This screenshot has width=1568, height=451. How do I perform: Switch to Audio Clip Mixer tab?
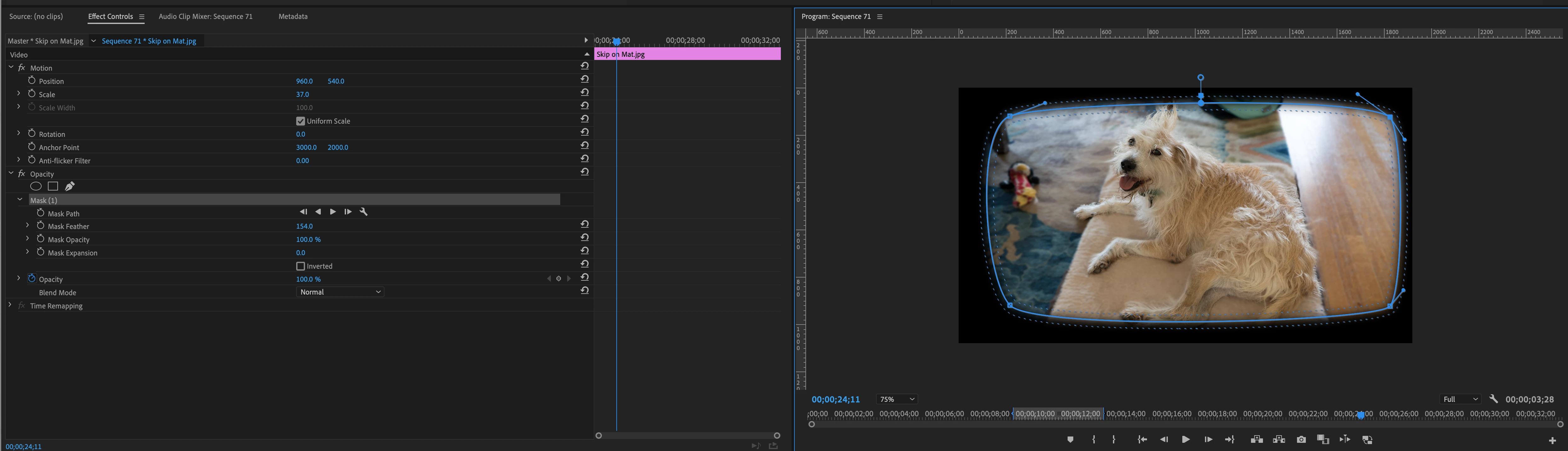click(x=205, y=16)
